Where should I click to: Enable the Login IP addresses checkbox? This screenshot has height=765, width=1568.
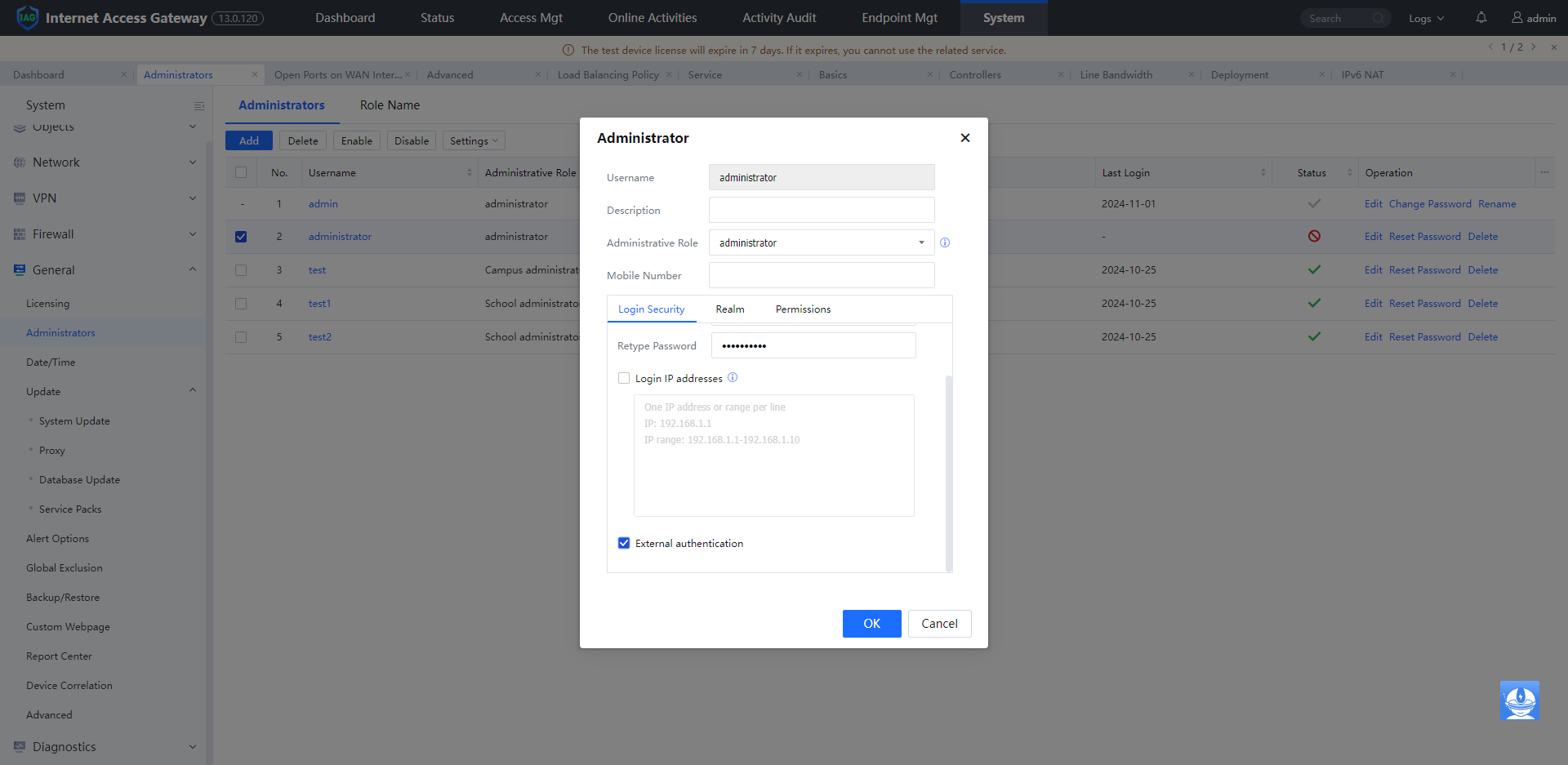624,378
